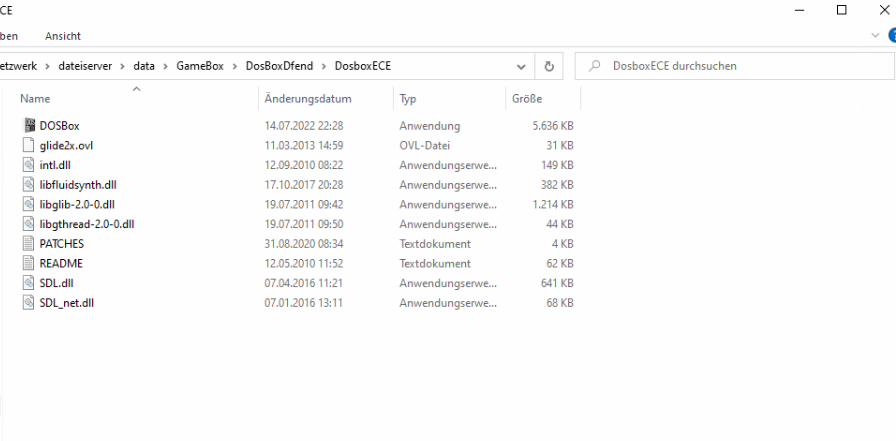Sort by the Typ column header
This screenshot has width=896, height=441.
tap(408, 99)
